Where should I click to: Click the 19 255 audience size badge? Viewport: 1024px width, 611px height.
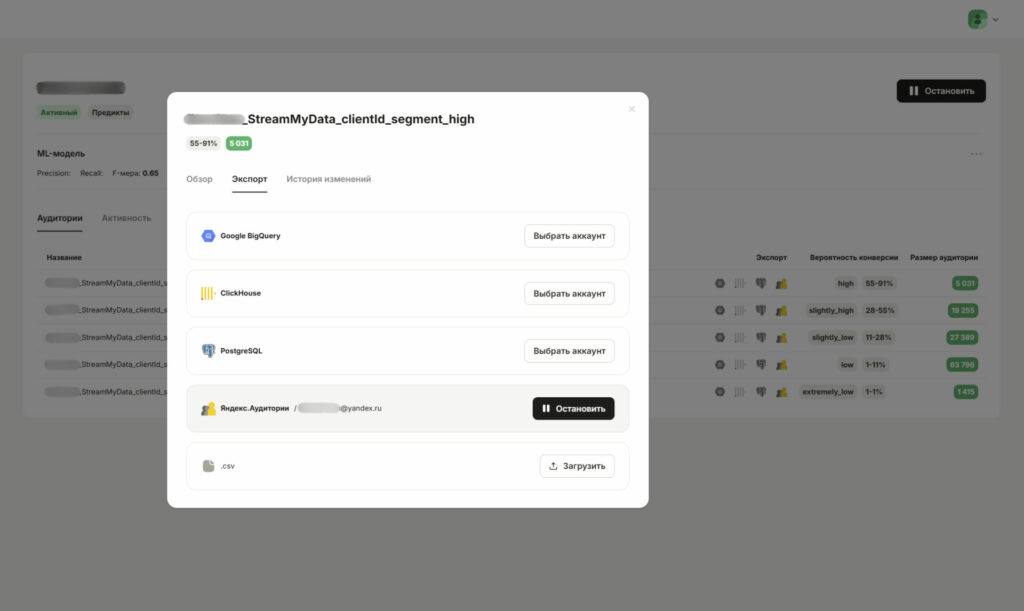pyautogui.click(x=963, y=311)
